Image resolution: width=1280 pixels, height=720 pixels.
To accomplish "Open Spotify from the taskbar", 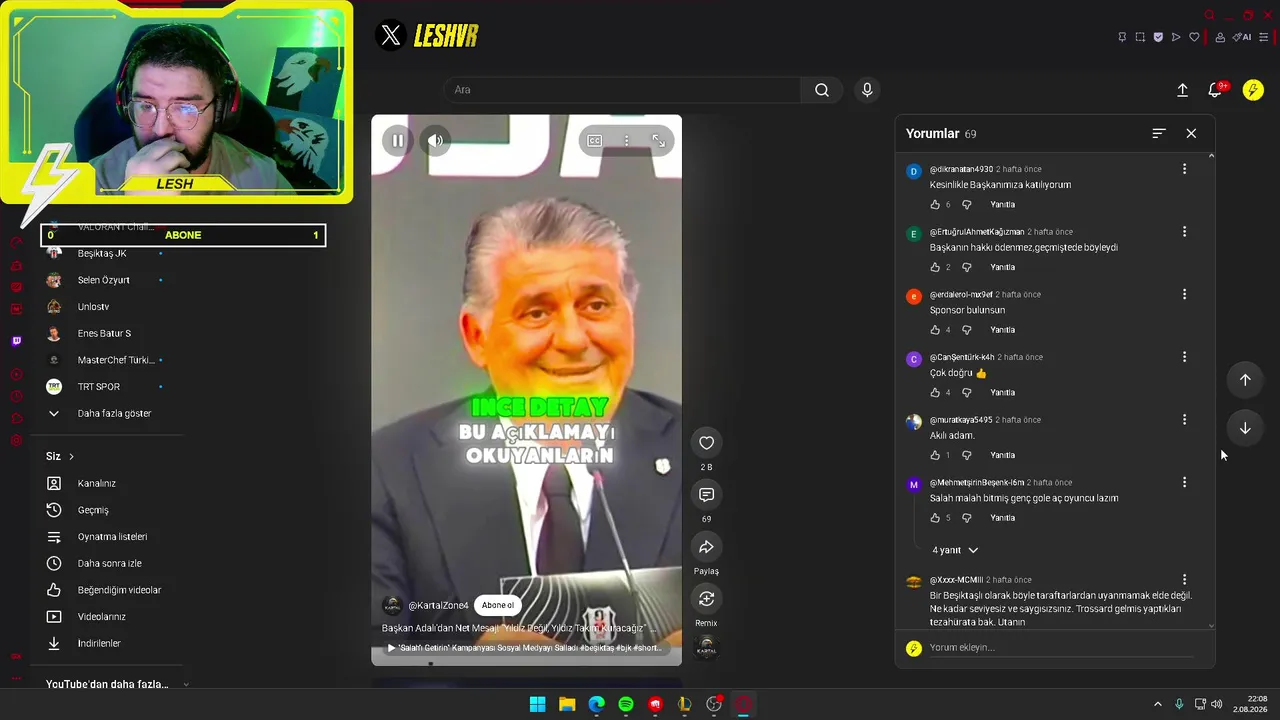I will [626, 704].
